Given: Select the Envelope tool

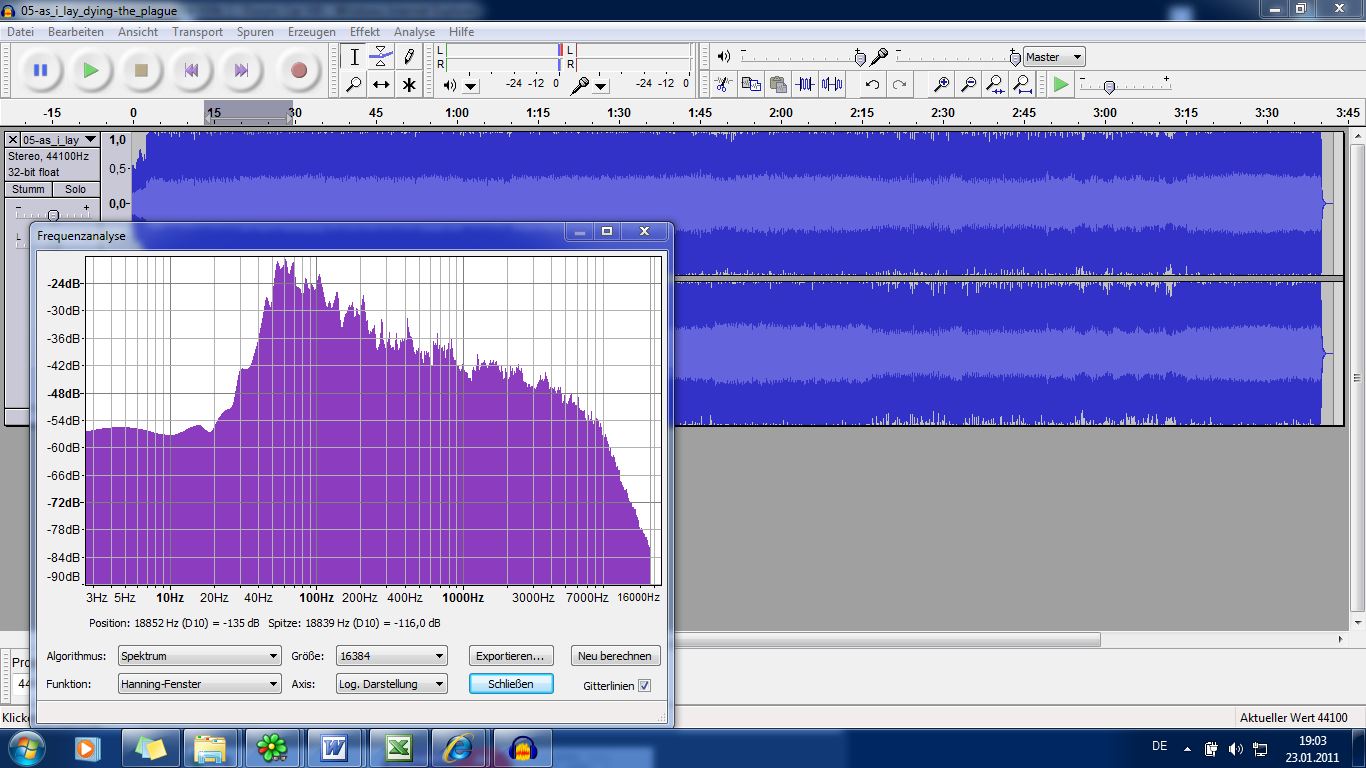Looking at the screenshot, I should (381, 57).
